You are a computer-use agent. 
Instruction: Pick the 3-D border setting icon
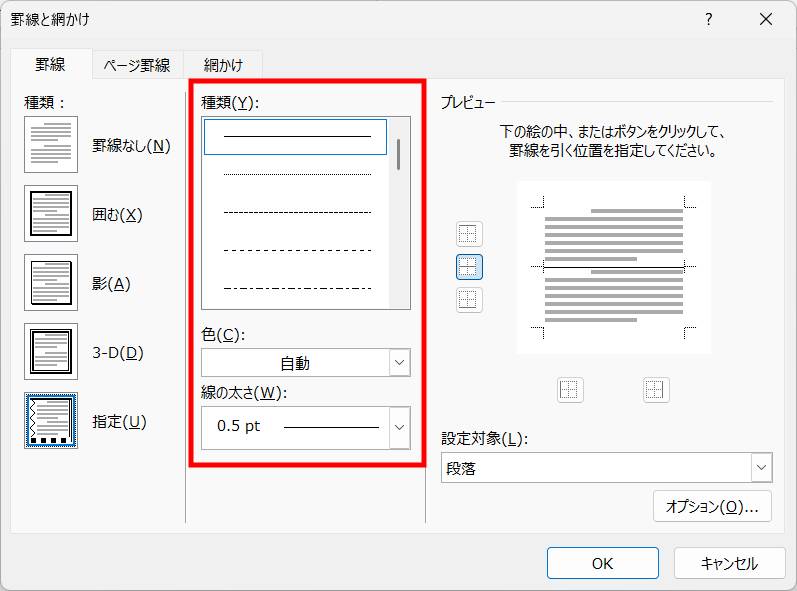51,352
